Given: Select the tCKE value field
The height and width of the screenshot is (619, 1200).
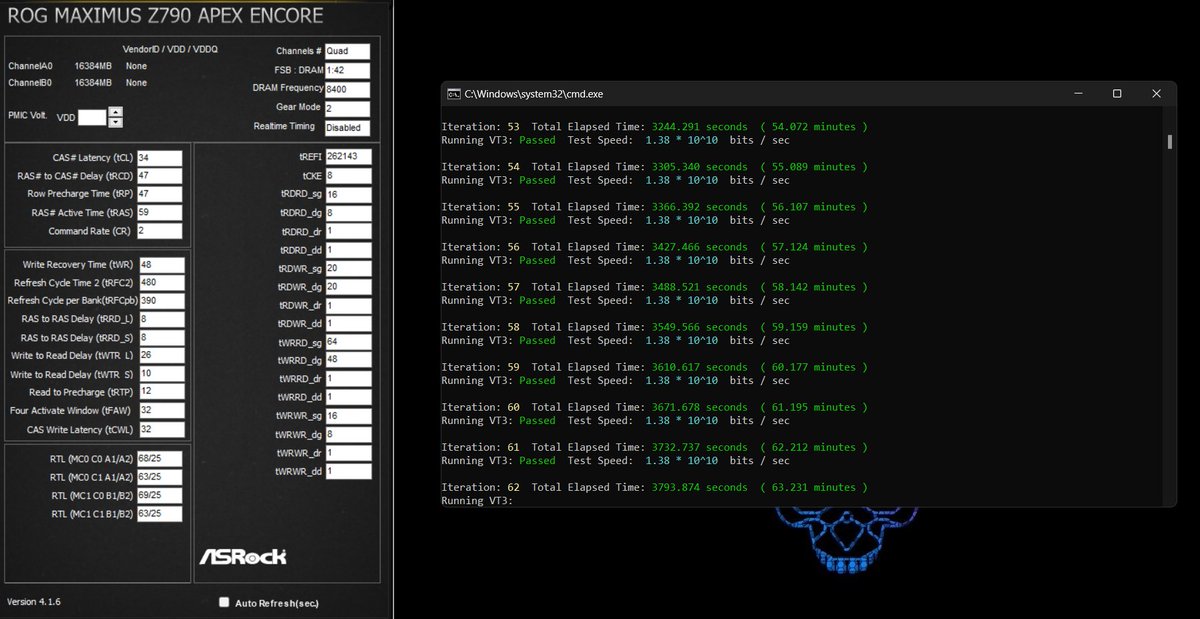Looking at the screenshot, I should tap(347, 175).
